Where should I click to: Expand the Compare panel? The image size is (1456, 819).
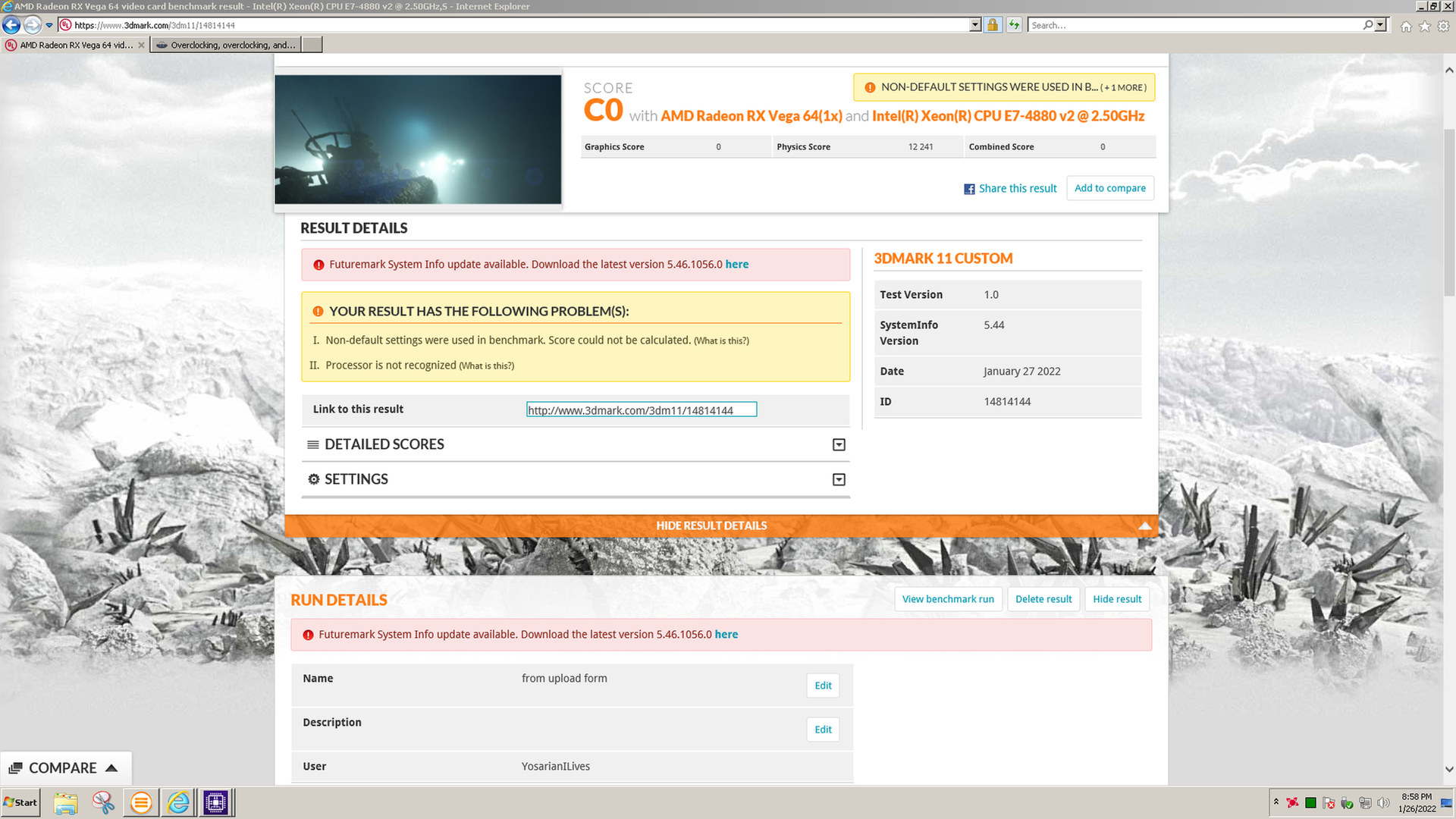point(66,768)
